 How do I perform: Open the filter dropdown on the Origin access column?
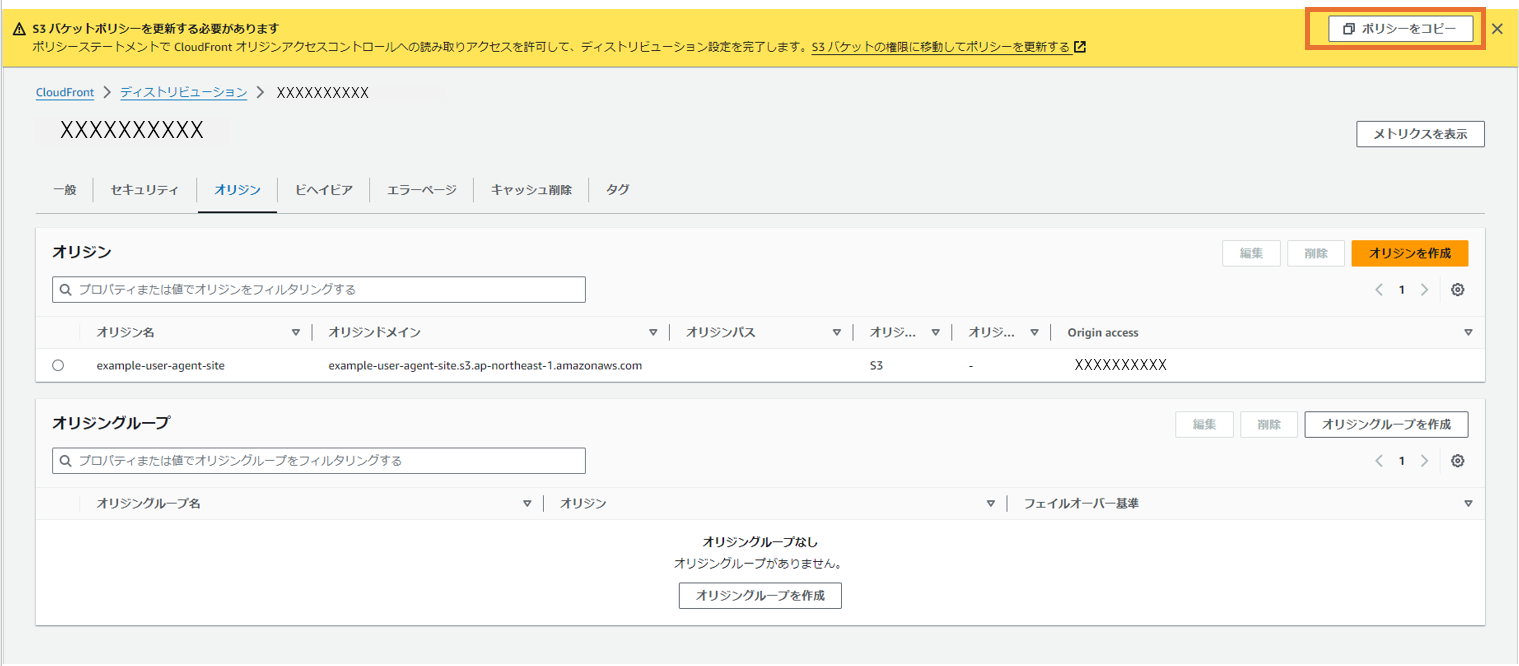click(1467, 331)
